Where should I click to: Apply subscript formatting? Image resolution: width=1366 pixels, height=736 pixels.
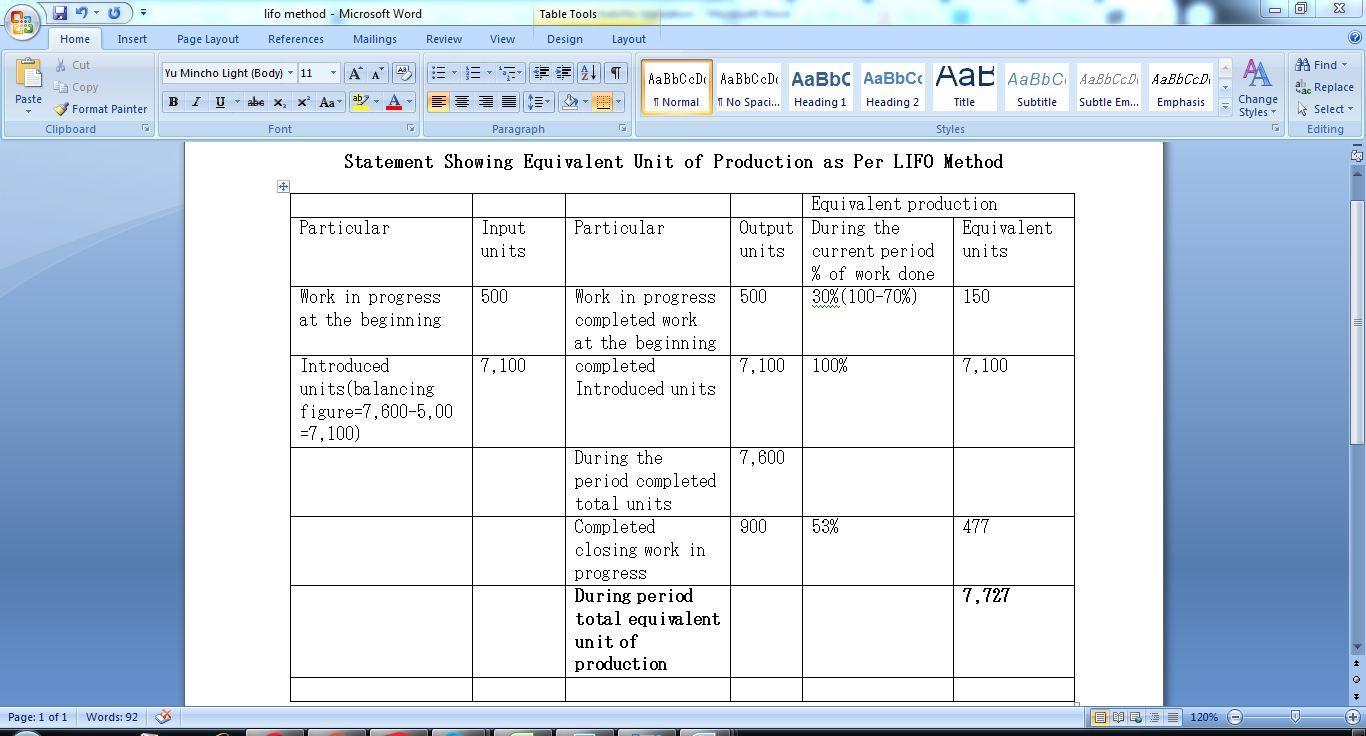280,102
